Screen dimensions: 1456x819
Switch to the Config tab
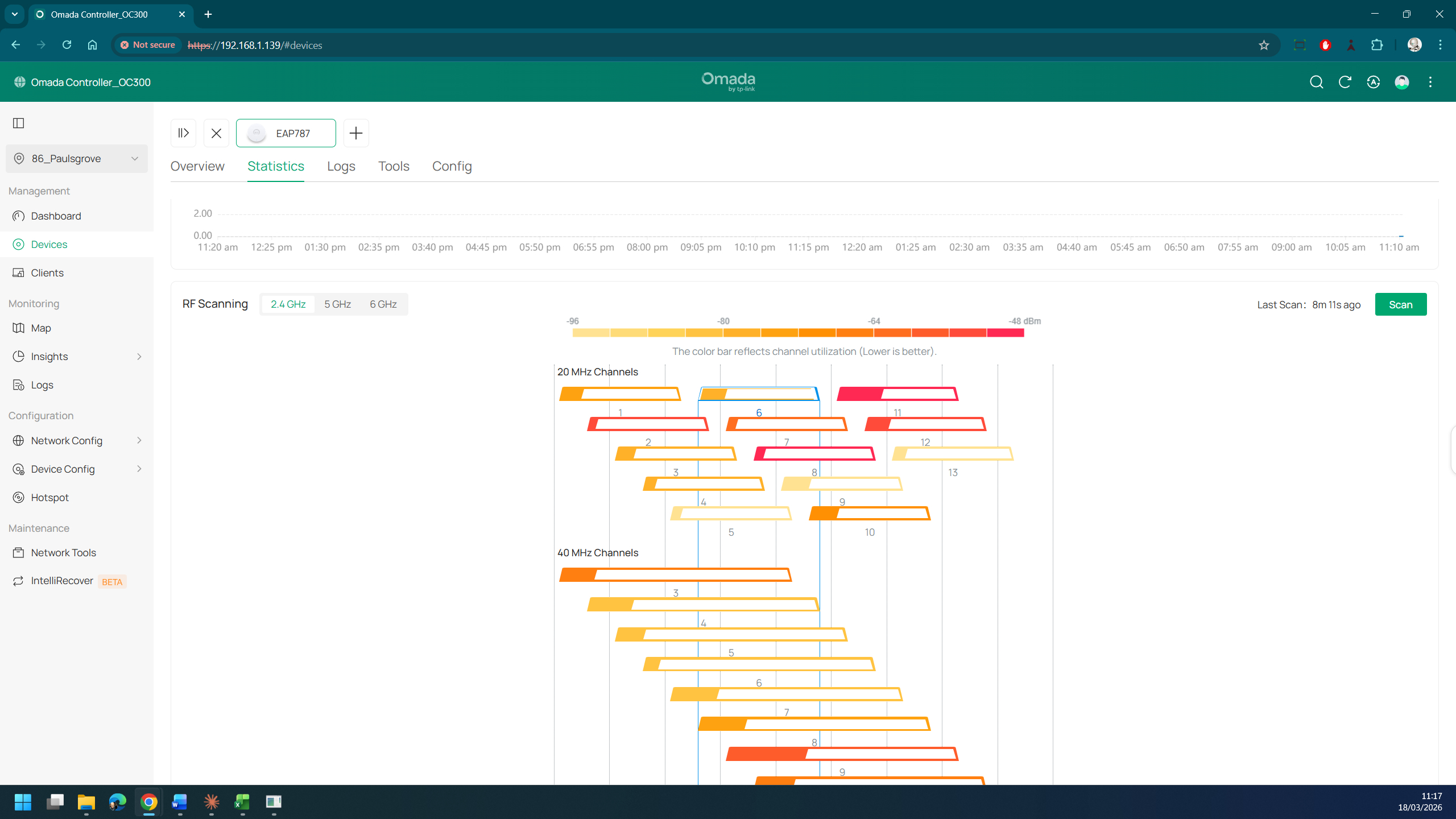tap(452, 166)
